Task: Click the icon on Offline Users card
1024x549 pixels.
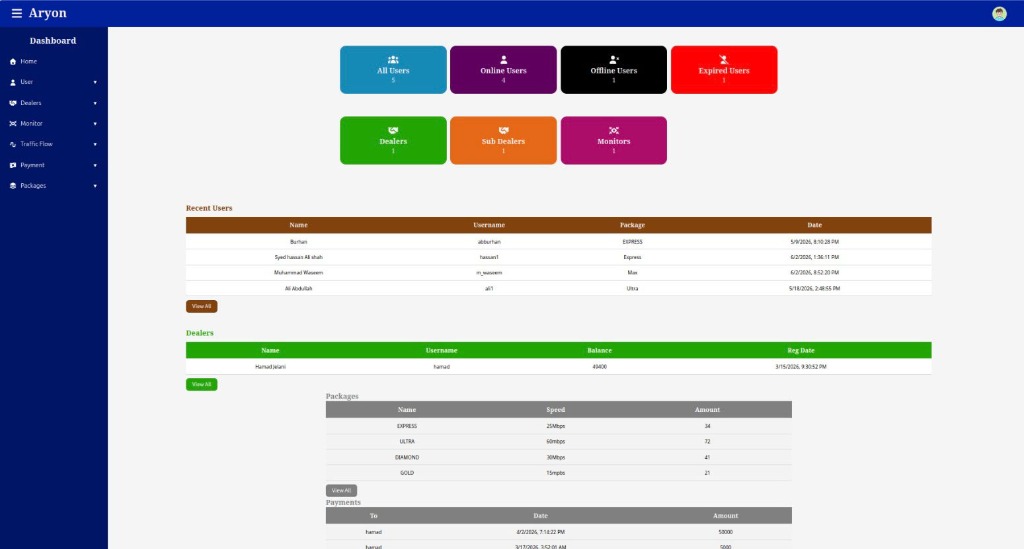Action: (x=614, y=59)
